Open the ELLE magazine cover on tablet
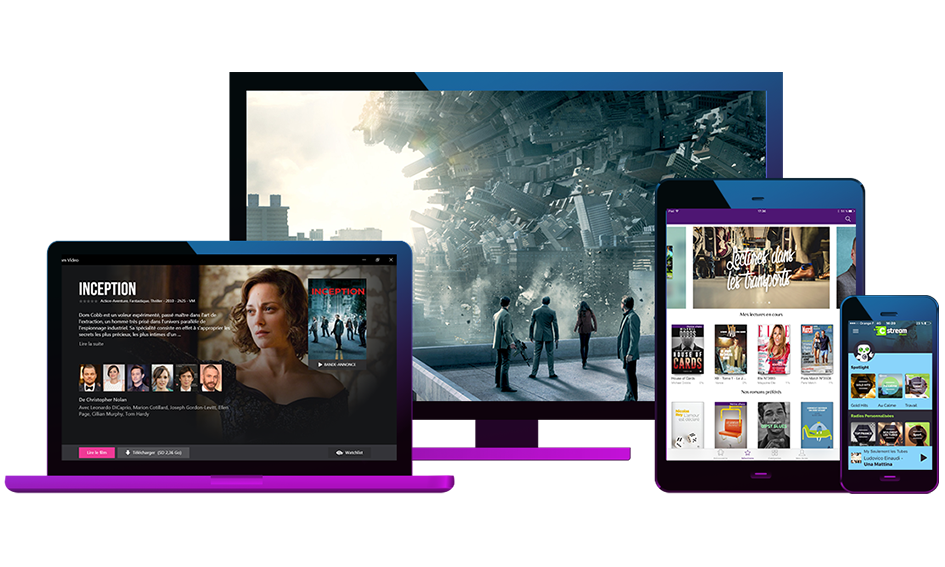Viewport: 945px width, 567px height. (774, 349)
